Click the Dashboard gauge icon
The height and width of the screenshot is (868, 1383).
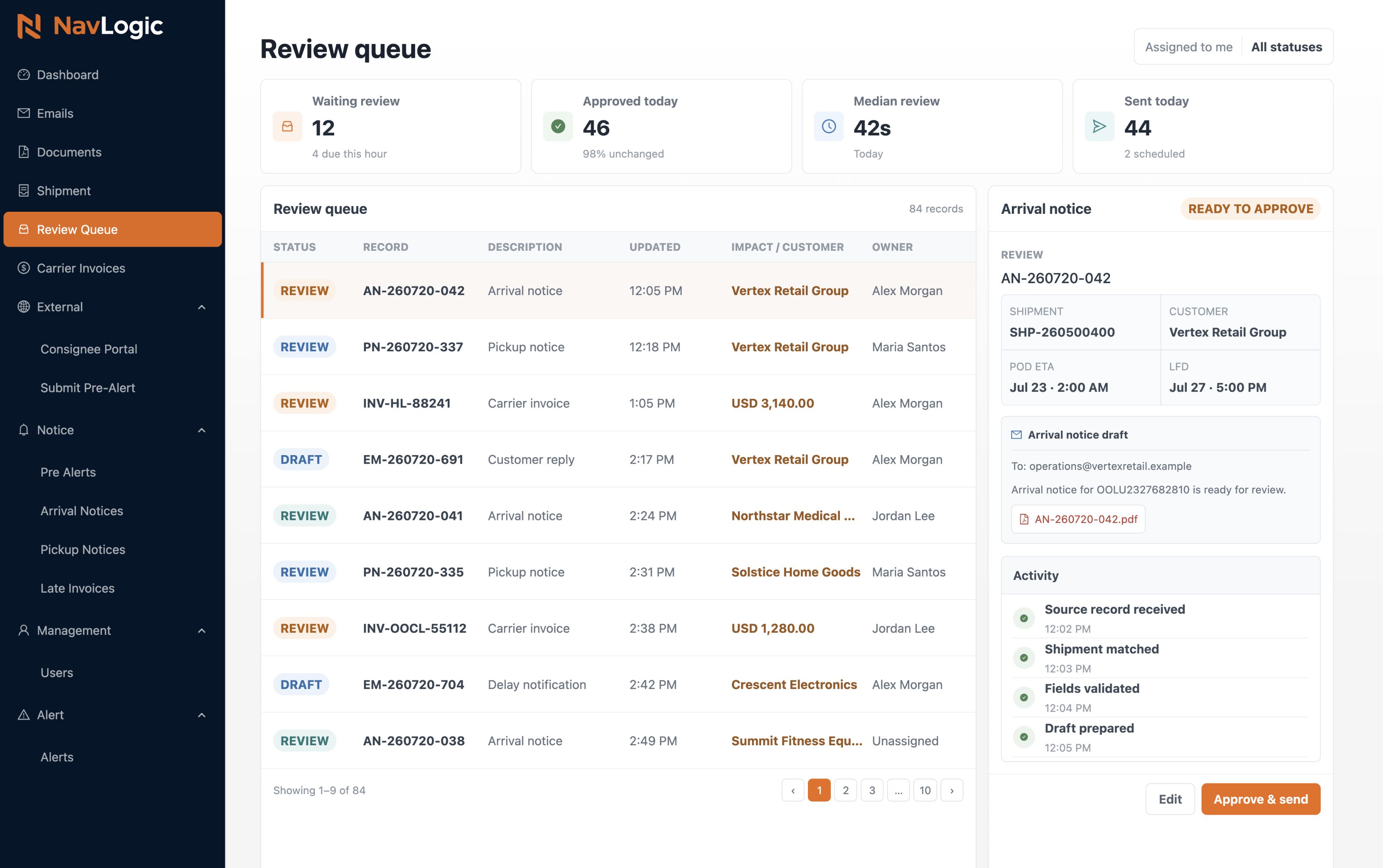23,75
